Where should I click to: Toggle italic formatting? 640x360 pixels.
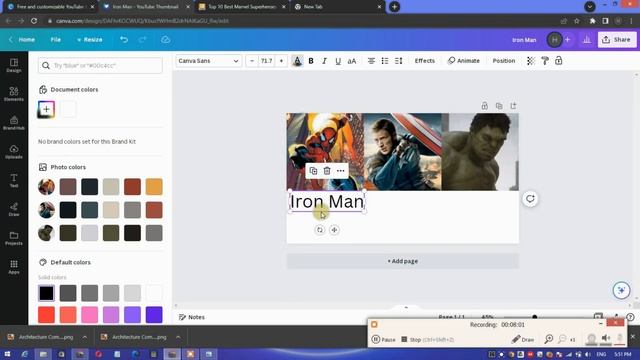[324, 61]
